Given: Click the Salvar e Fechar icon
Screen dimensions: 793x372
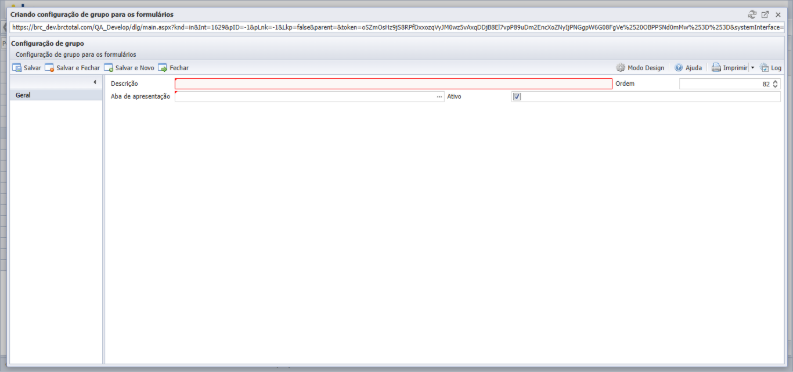Looking at the screenshot, I should point(50,68).
